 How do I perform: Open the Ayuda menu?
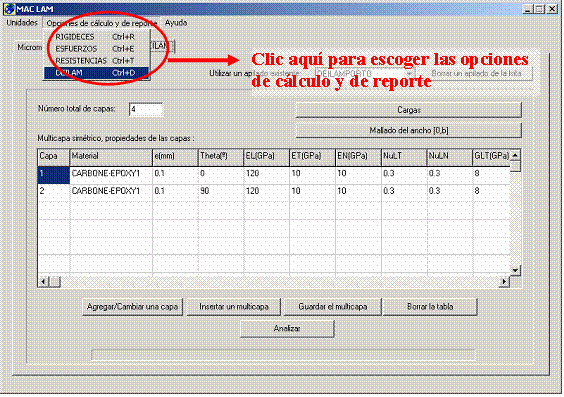[176, 23]
